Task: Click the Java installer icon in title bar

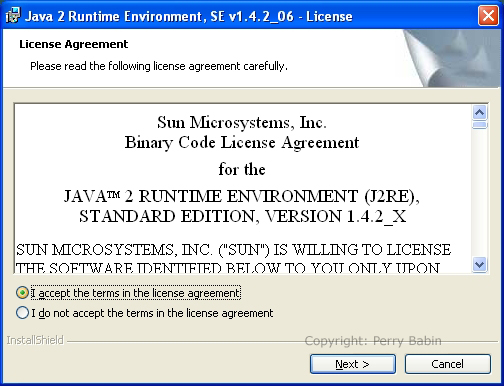Action: point(13,16)
